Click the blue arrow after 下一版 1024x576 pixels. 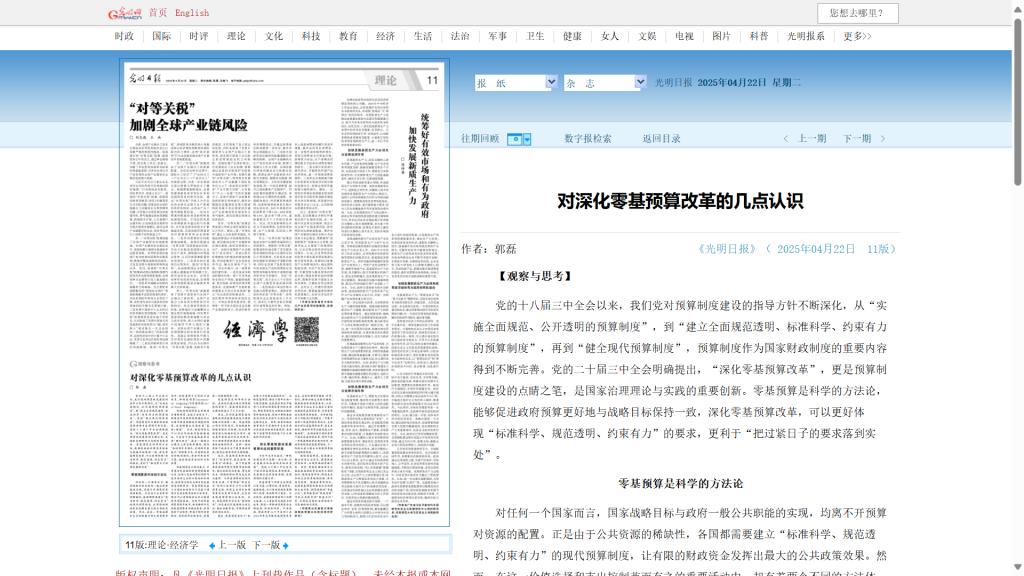(286, 546)
